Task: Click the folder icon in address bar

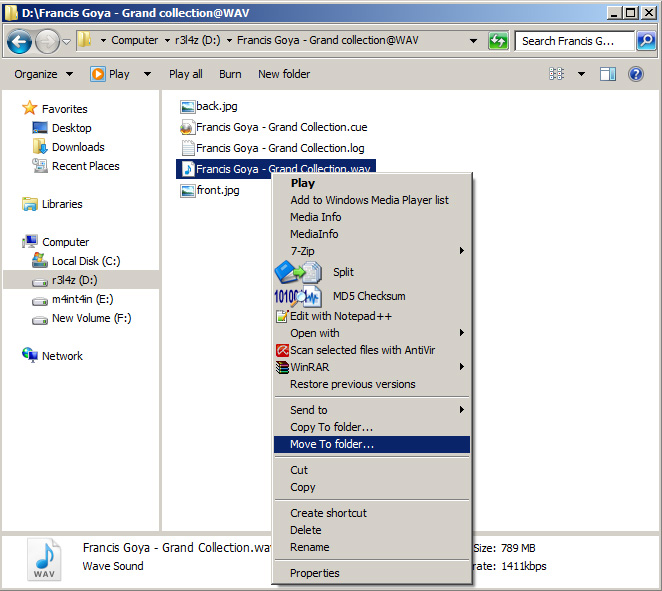Action: 85,40
